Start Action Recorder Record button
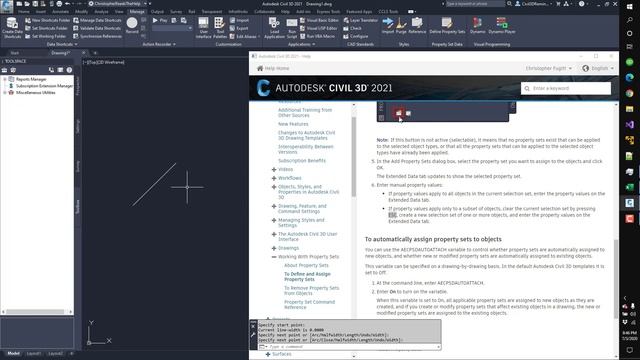Screen dimensions: 640x360 click(132, 26)
